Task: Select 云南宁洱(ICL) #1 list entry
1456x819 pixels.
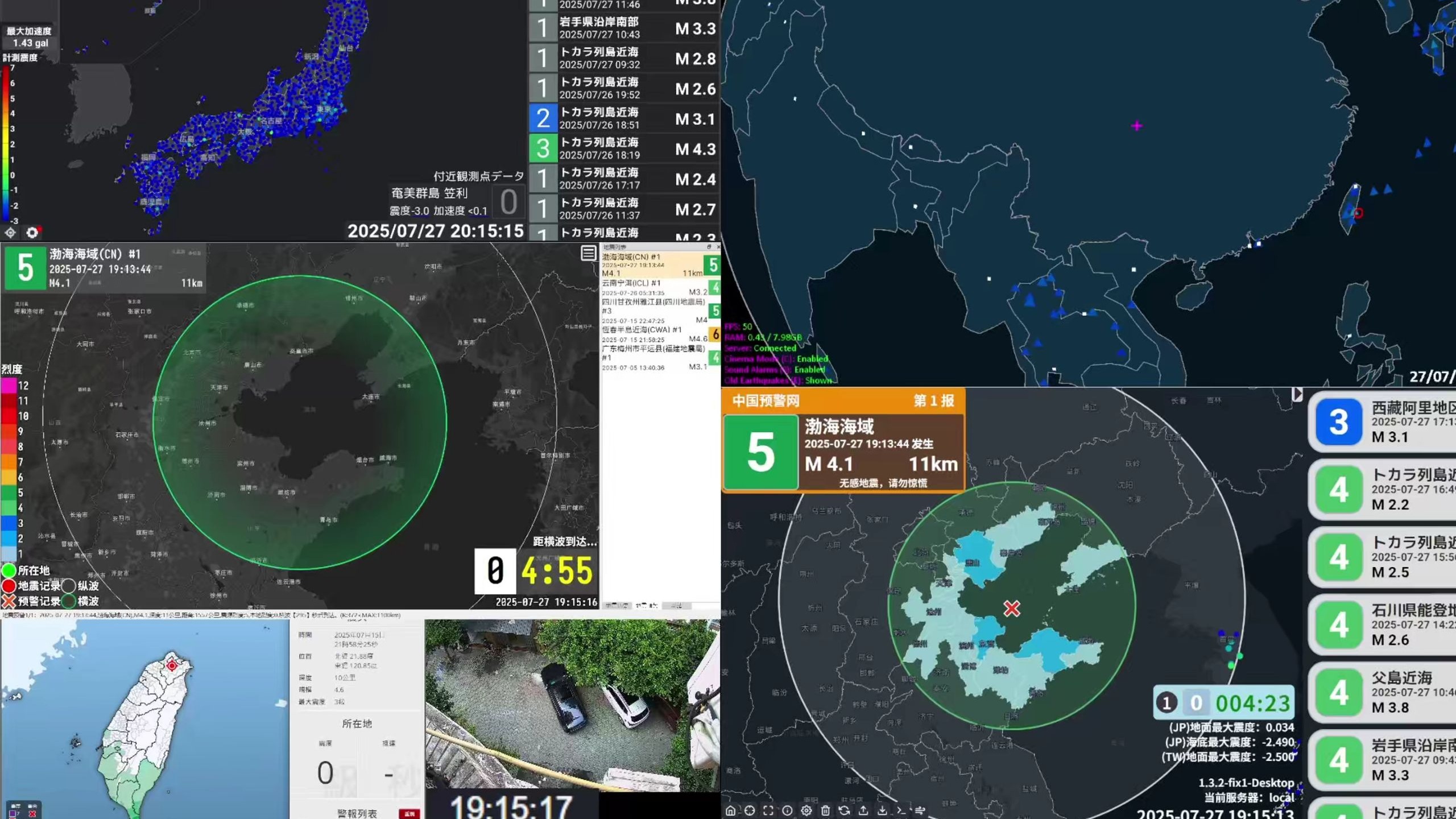Action: (661, 288)
